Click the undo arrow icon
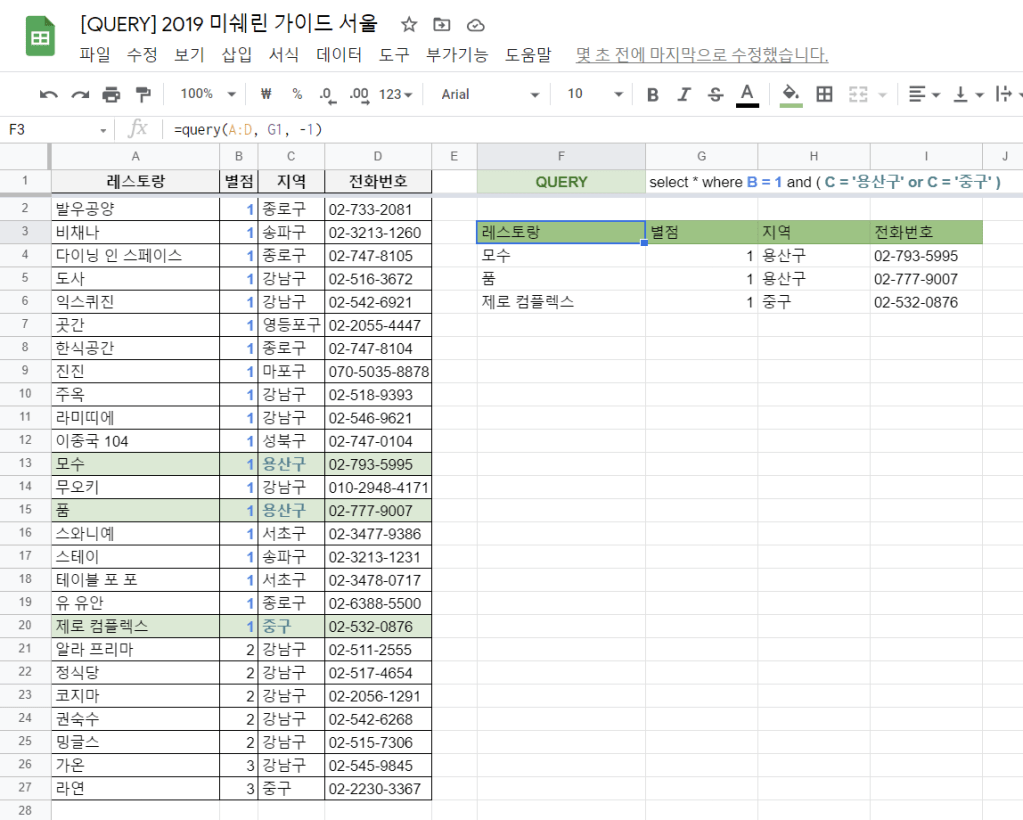The height and width of the screenshot is (820, 1023). (49, 94)
